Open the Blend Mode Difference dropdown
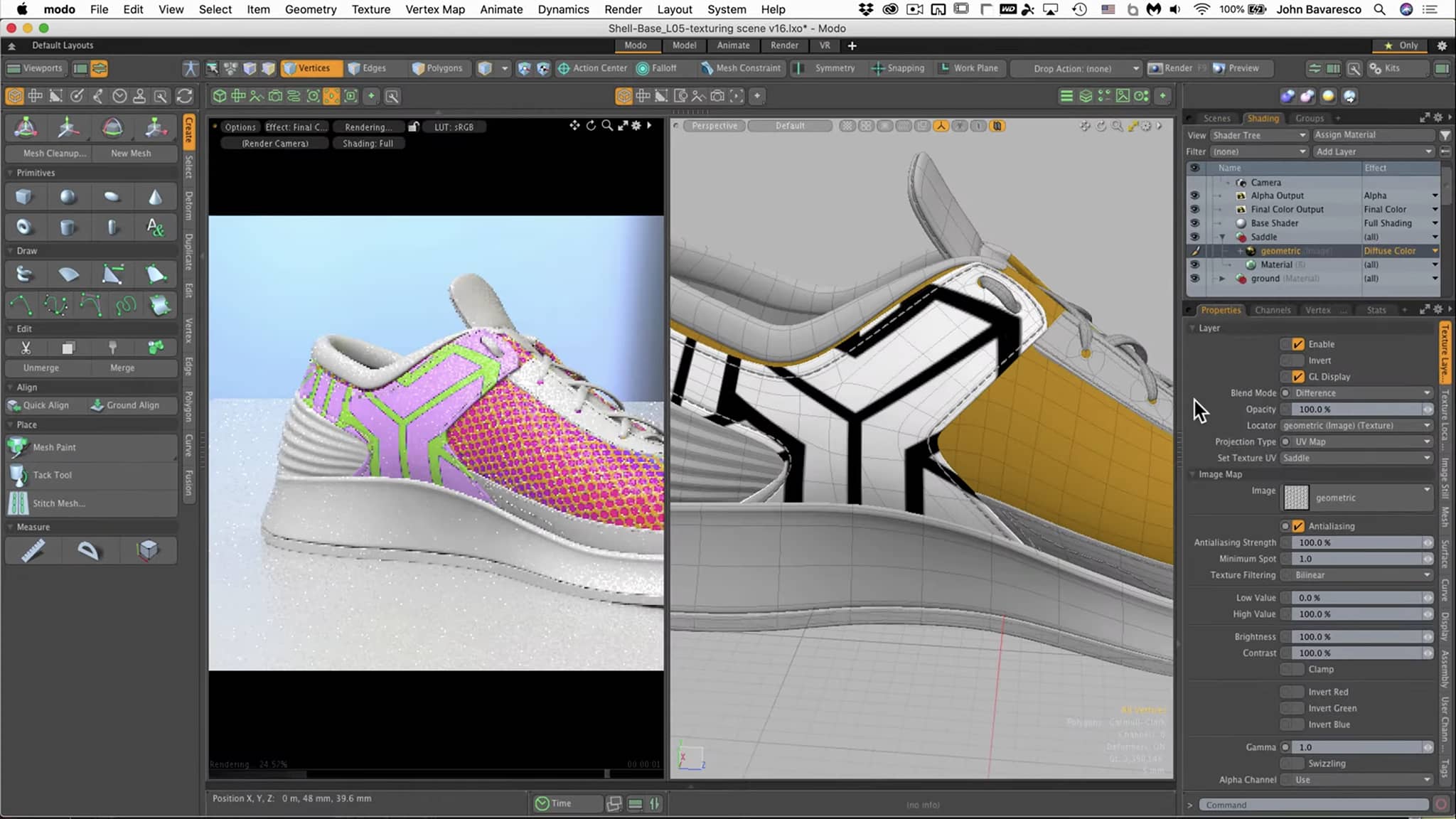The height and width of the screenshot is (819, 1456). click(1359, 393)
